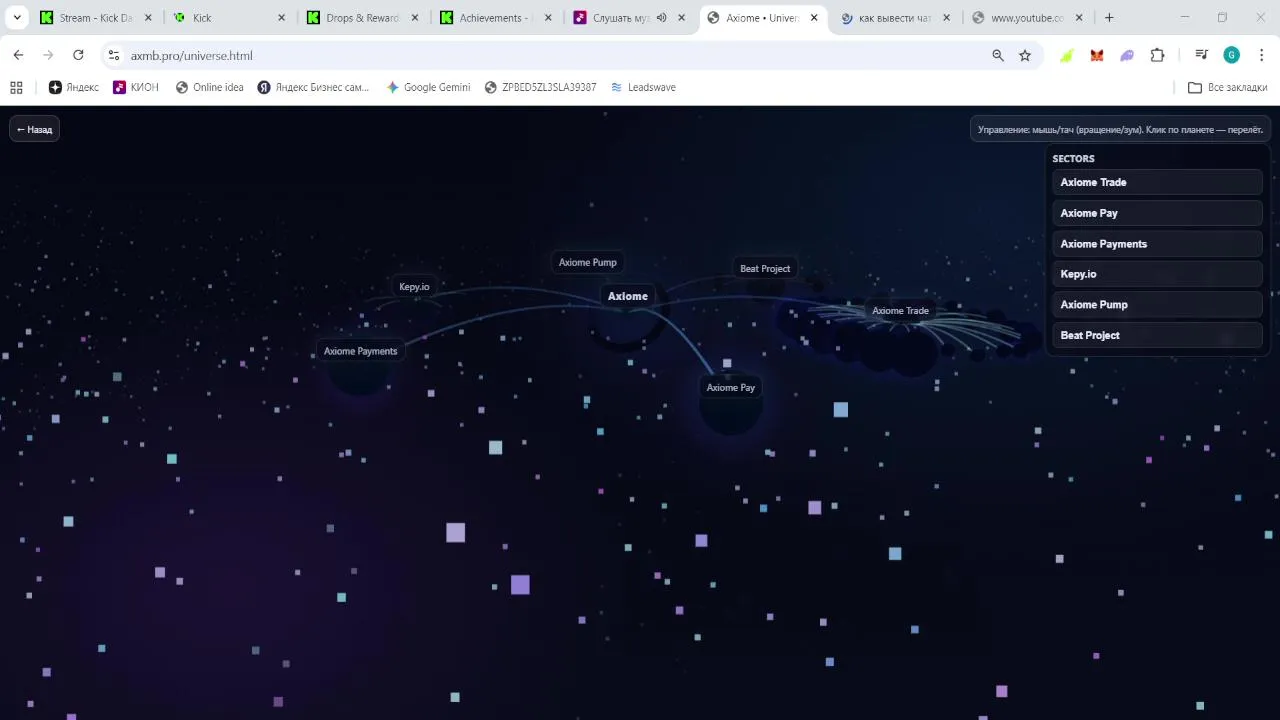Switch to the Achievements tab
Screen dimensions: 1280x720
494,17
